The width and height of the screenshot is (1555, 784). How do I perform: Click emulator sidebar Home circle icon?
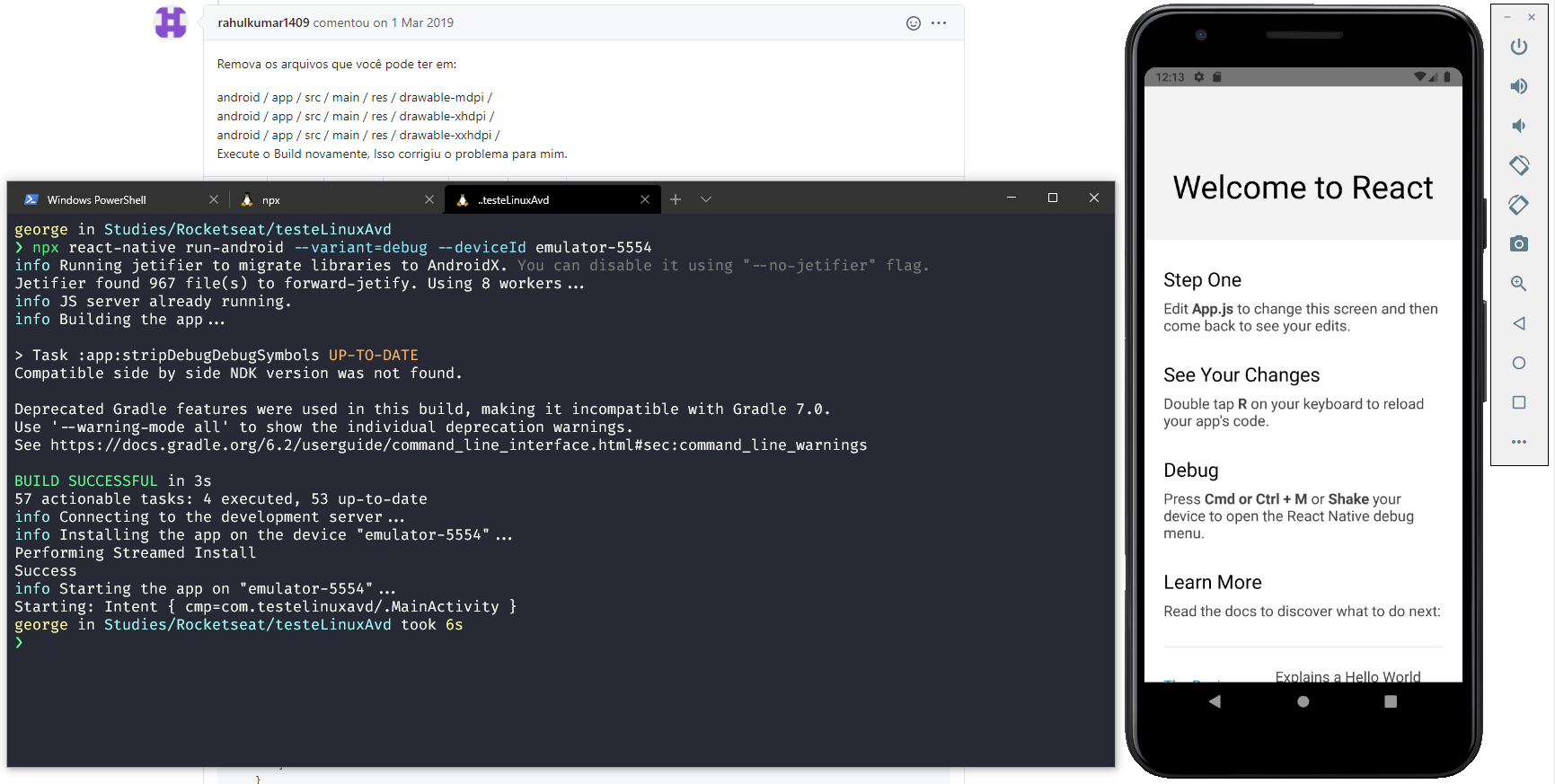1518,363
